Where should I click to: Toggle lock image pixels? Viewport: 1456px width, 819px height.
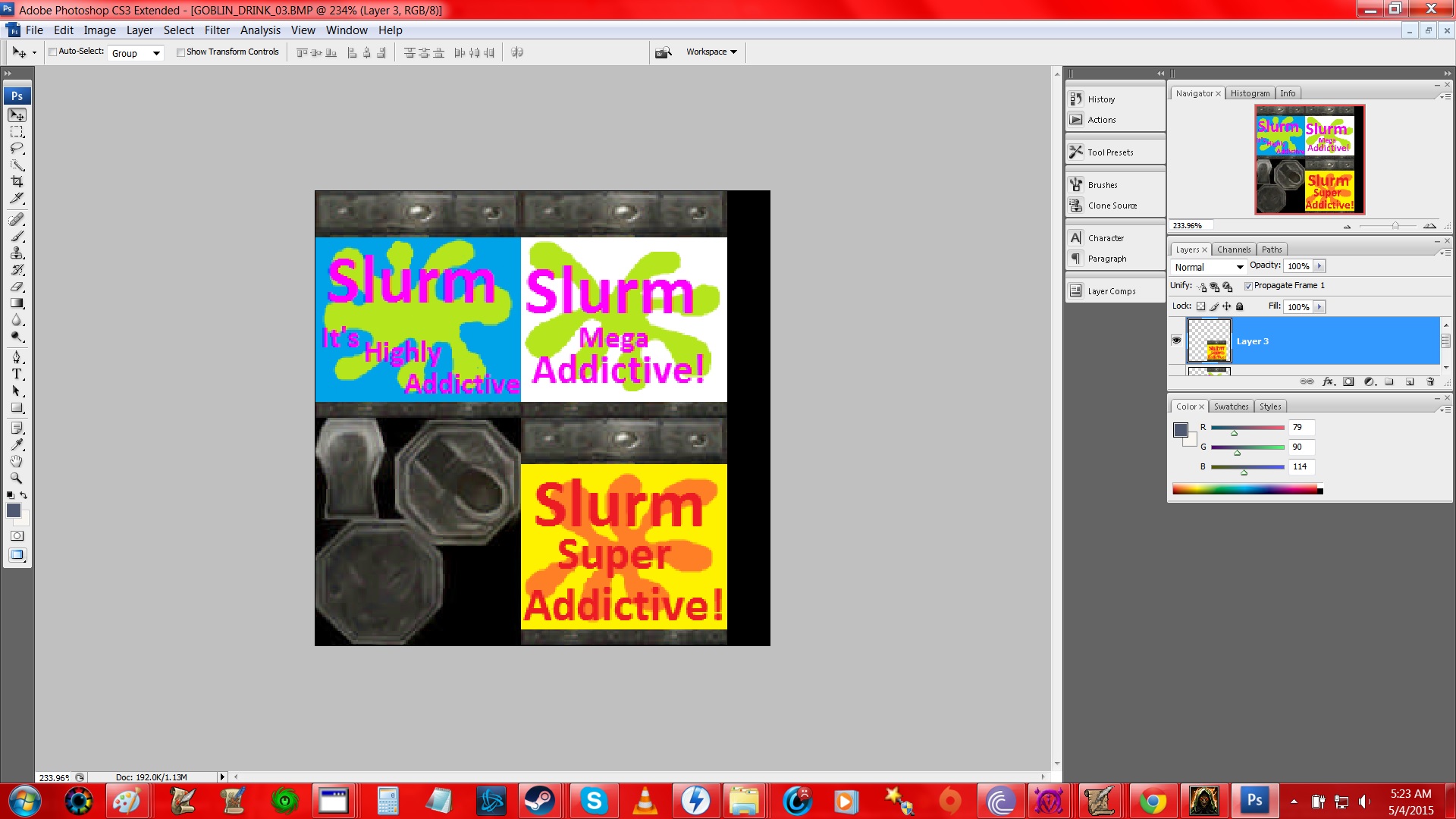pos(1214,306)
